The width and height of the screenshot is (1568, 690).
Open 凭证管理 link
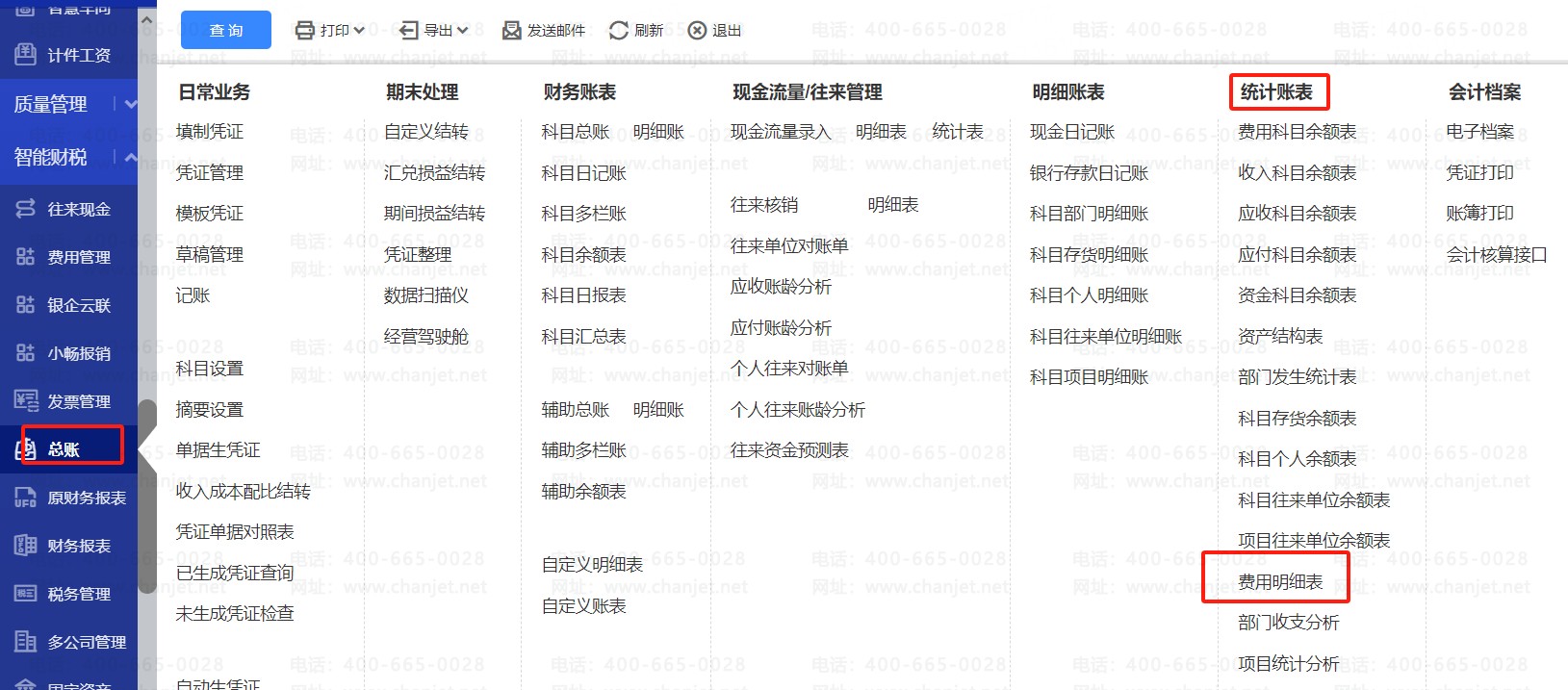pos(210,172)
